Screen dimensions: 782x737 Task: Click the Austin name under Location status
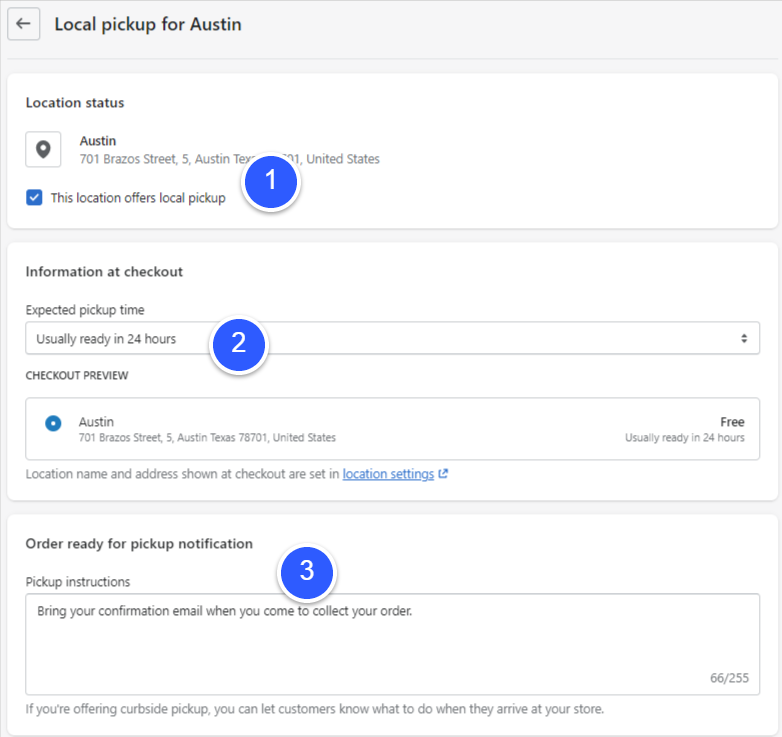click(x=98, y=141)
